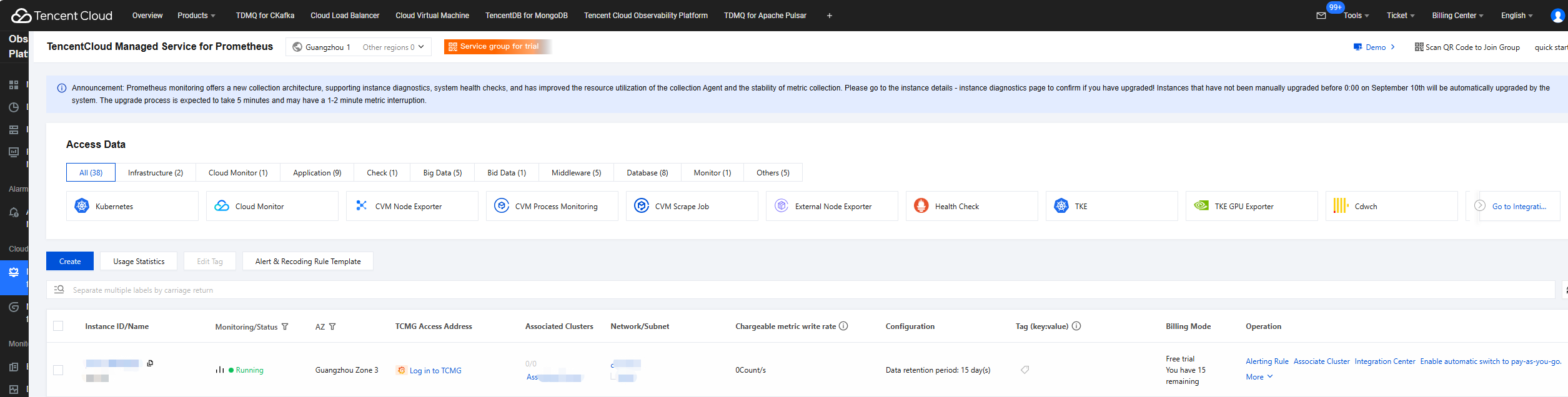Tick the select-all checkbox in table header
Image resolution: width=1568 pixels, height=397 pixels.
pos(58,326)
